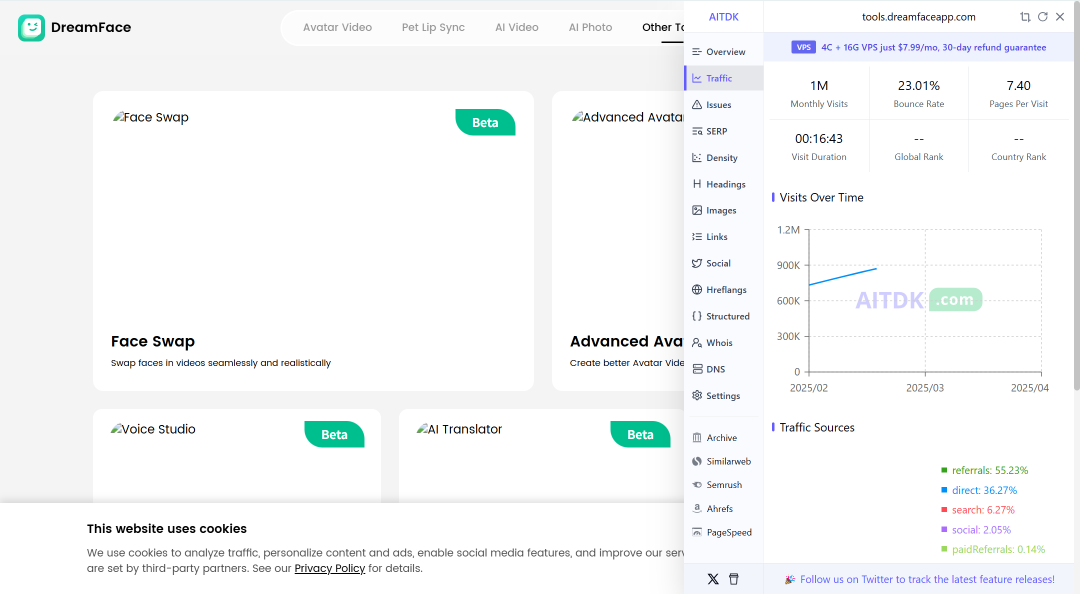Switch to the AI Video tab
Image resolution: width=1080 pixels, height=594 pixels.
[517, 28]
